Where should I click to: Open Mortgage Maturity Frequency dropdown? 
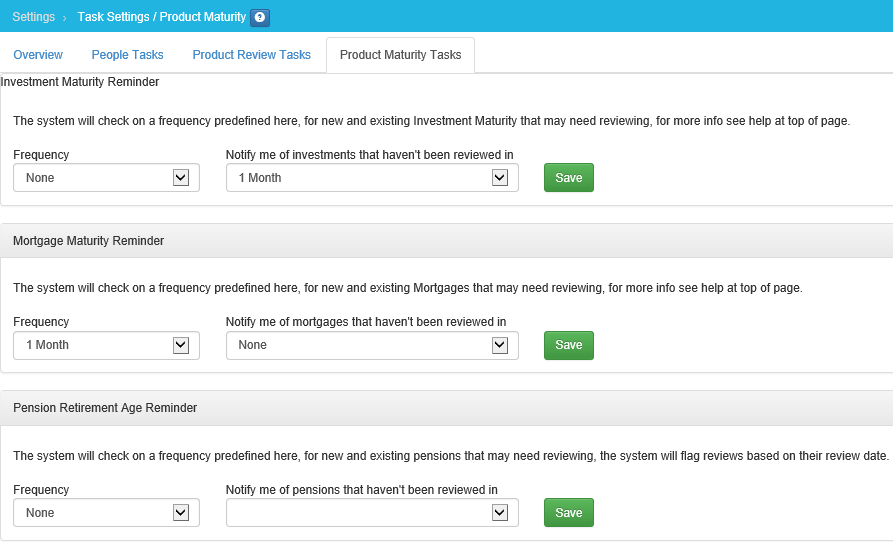coord(106,345)
